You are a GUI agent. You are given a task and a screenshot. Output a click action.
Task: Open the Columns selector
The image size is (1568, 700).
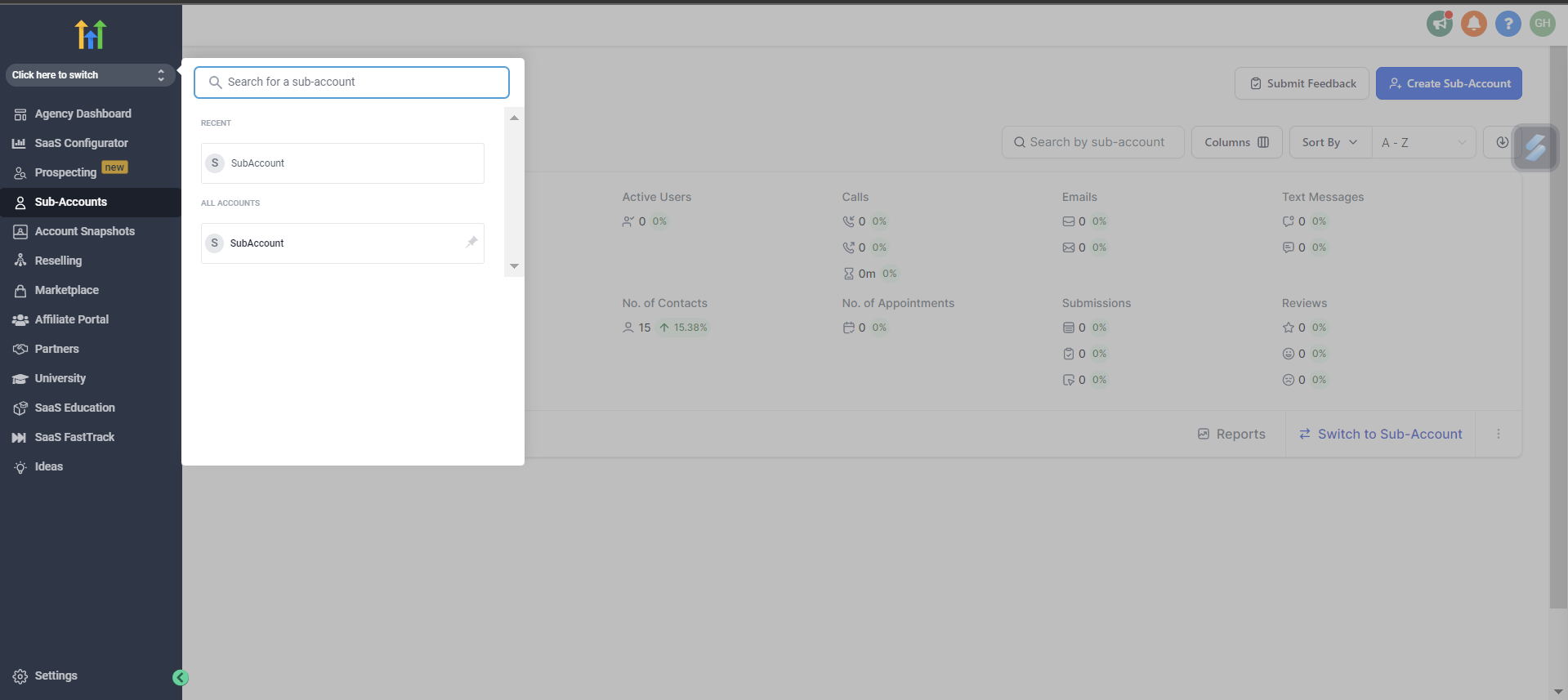click(1236, 142)
